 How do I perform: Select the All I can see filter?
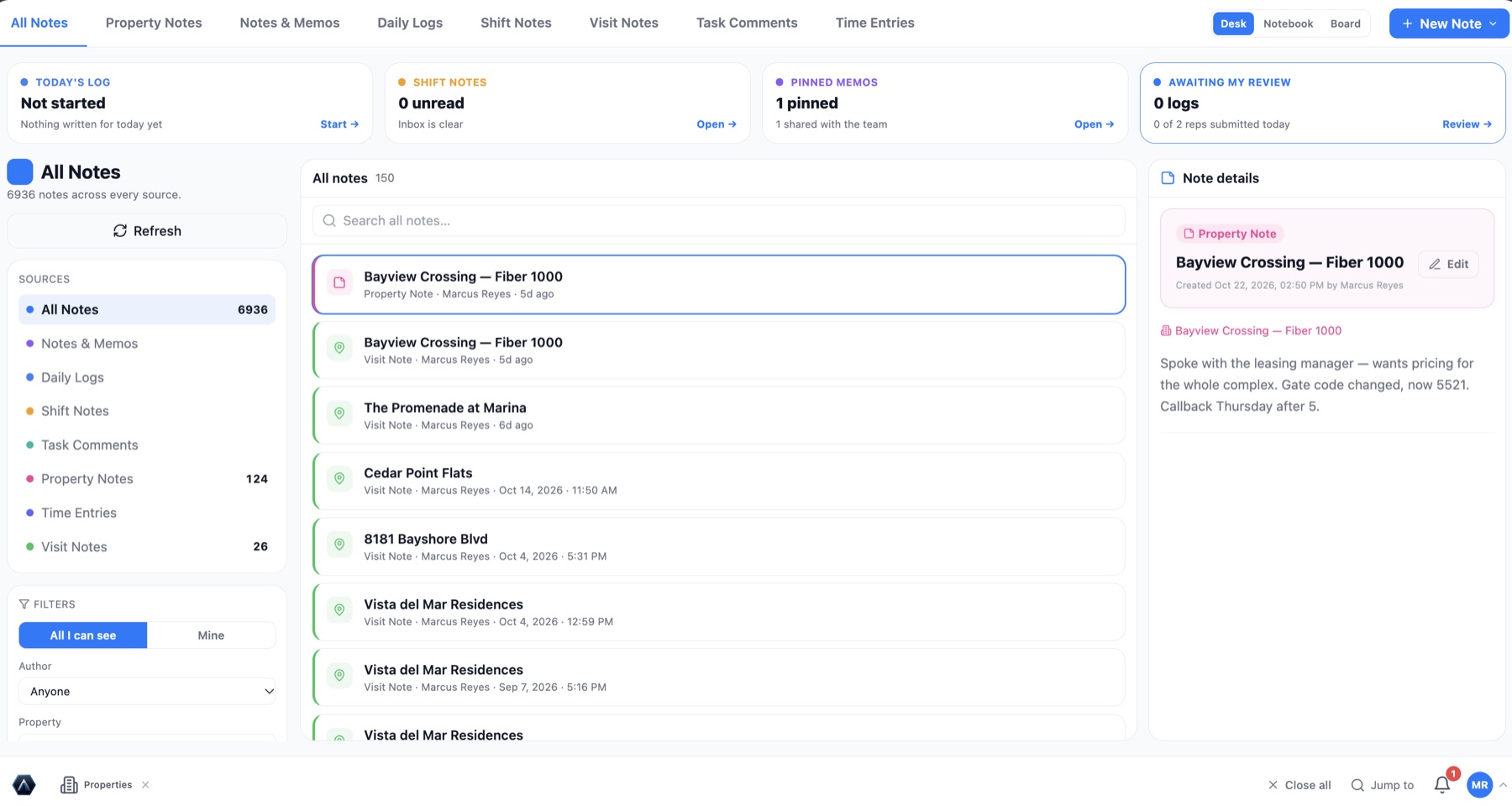point(83,635)
